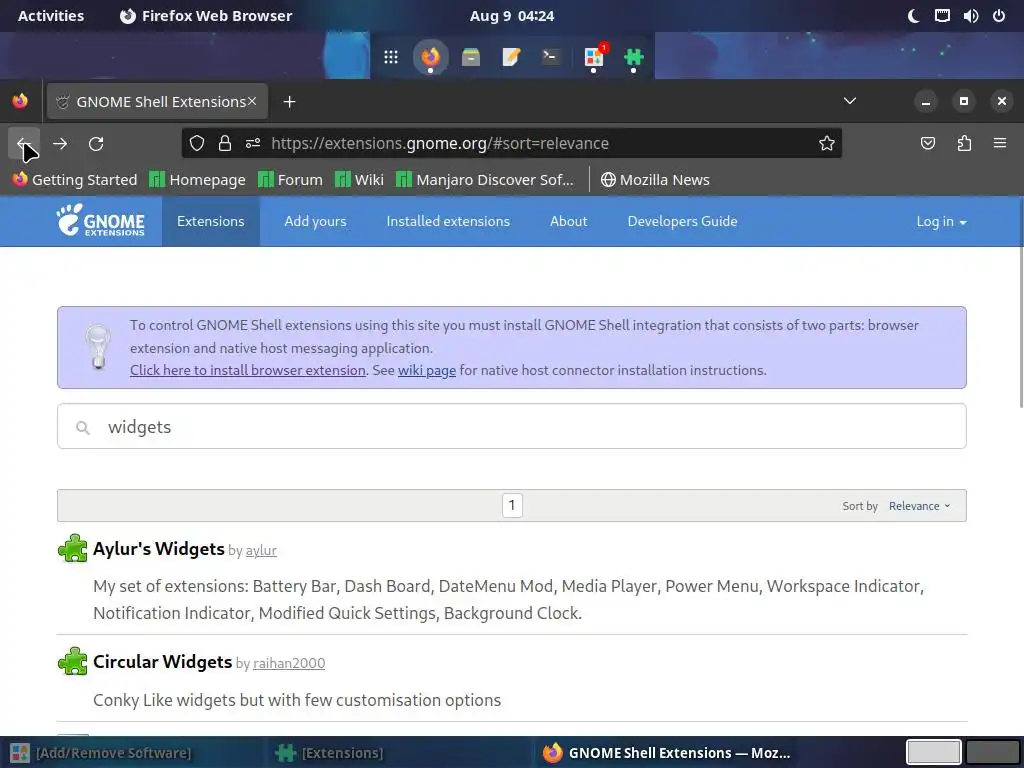
Task: Select the Extensions nav tab
Action: 210,221
